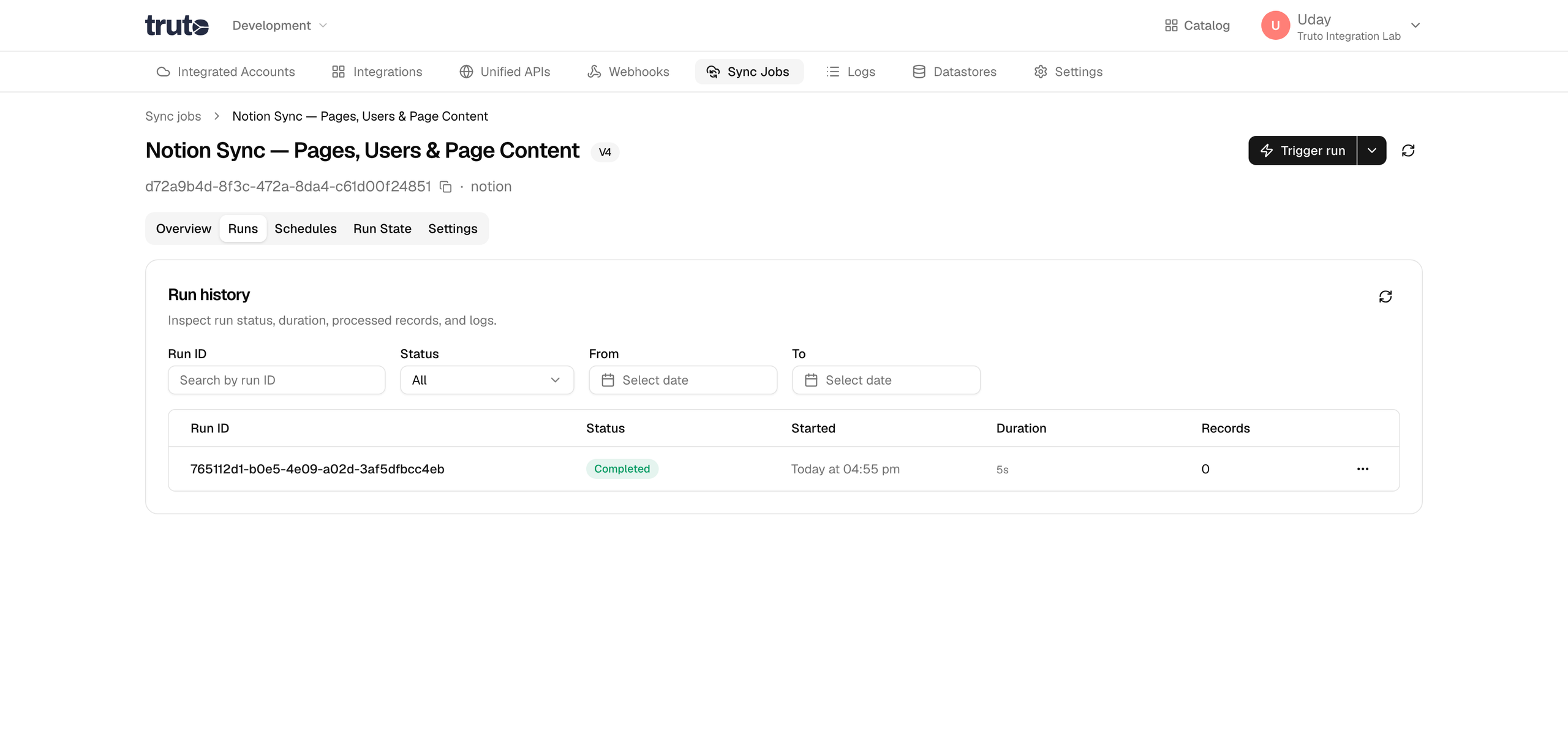Click the lightning bolt icon on Trigger run
This screenshot has width=1568, height=755.
point(1267,151)
